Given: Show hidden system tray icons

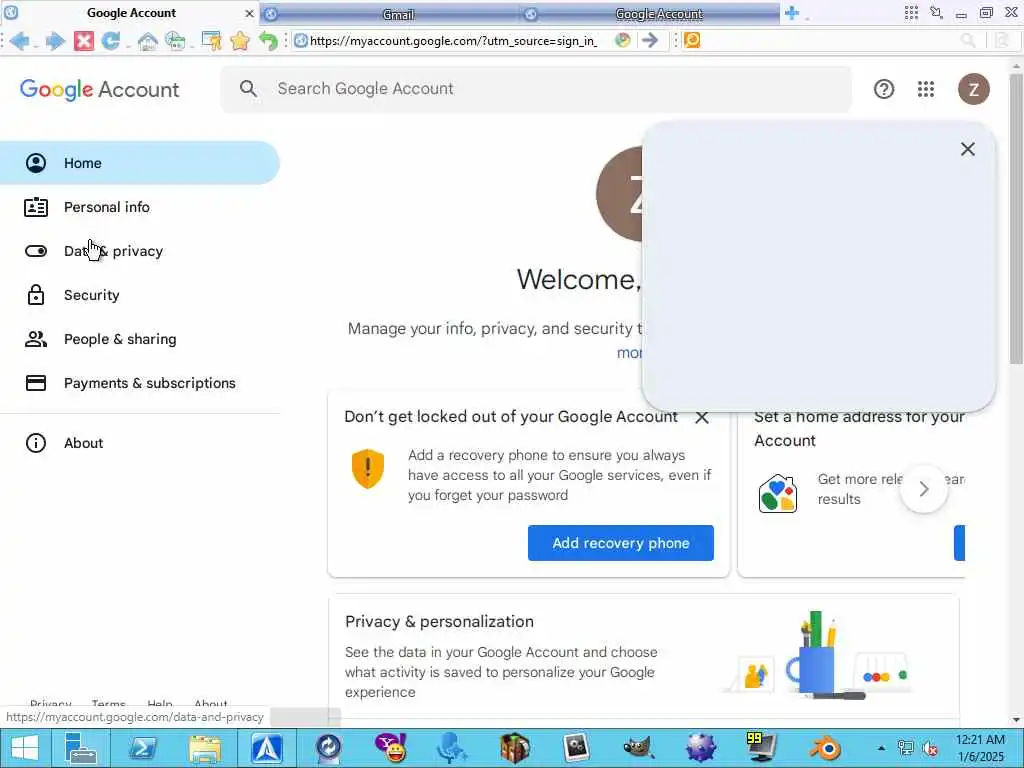Looking at the screenshot, I should [881, 748].
